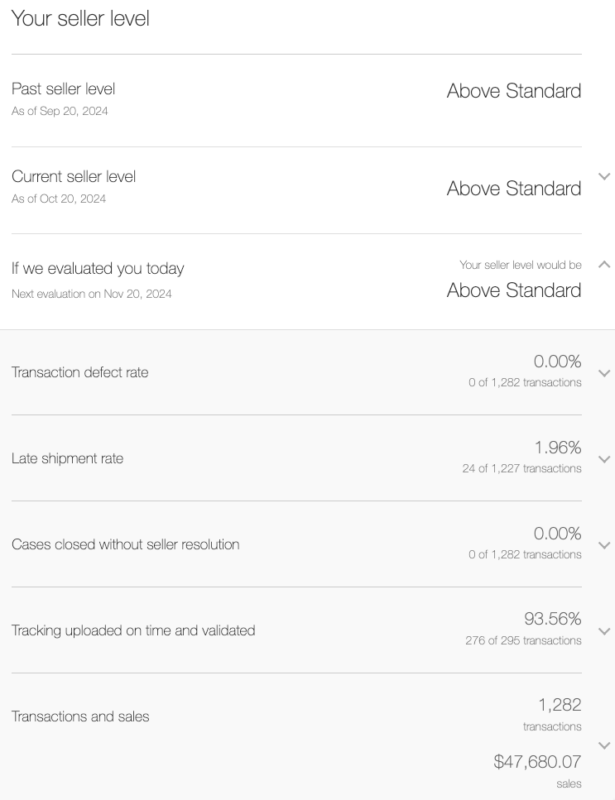Click the $47,680.07 sales amount
Image resolution: width=615 pixels, height=800 pixels.
pos(537,762)
